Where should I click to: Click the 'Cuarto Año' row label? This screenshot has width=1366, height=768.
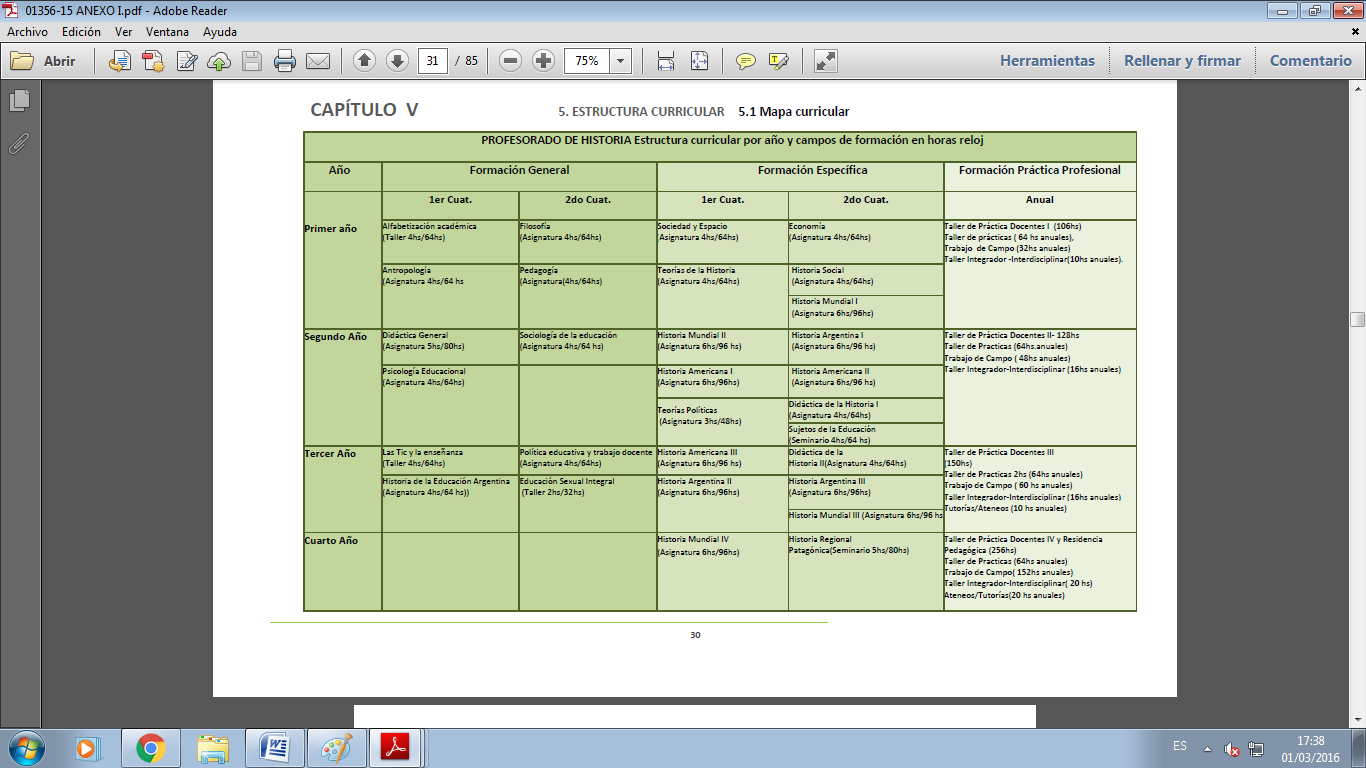(x=331, y=541)
